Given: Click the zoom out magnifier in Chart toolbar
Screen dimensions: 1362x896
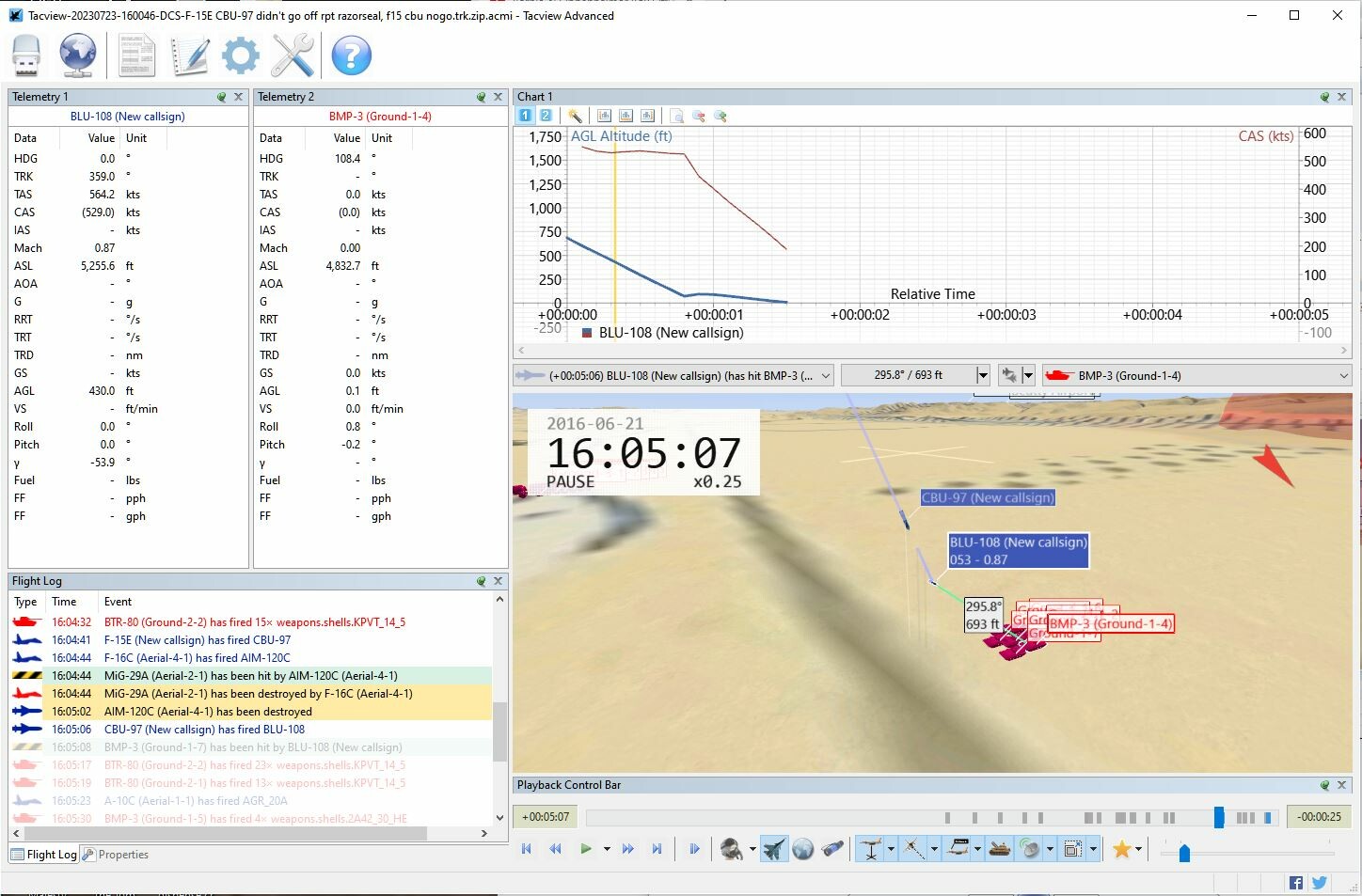Looking at the screenshot, I should click(x=699, y=116).
